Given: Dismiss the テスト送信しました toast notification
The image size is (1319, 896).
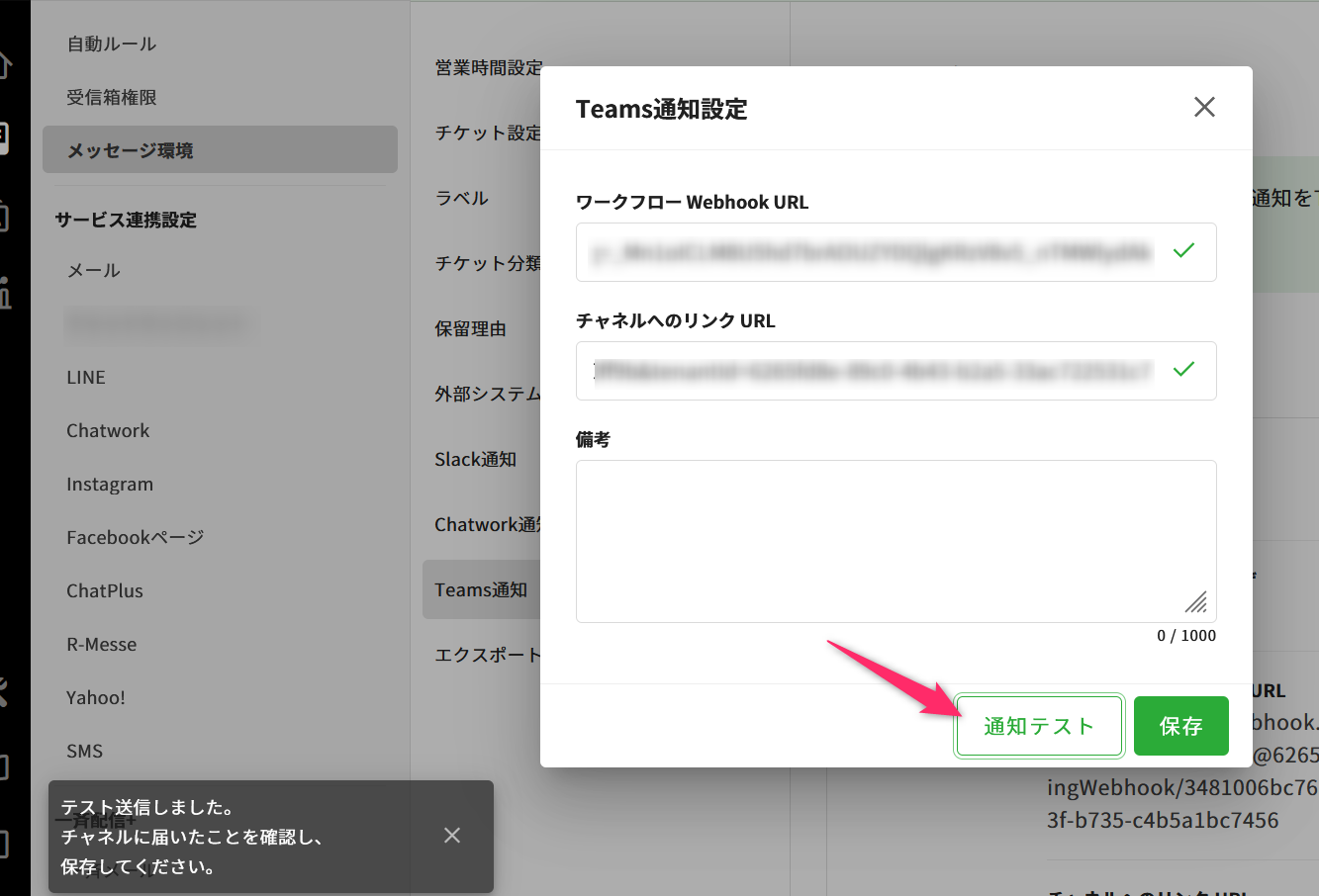Looking at the screenshot, I should point(452,836).
